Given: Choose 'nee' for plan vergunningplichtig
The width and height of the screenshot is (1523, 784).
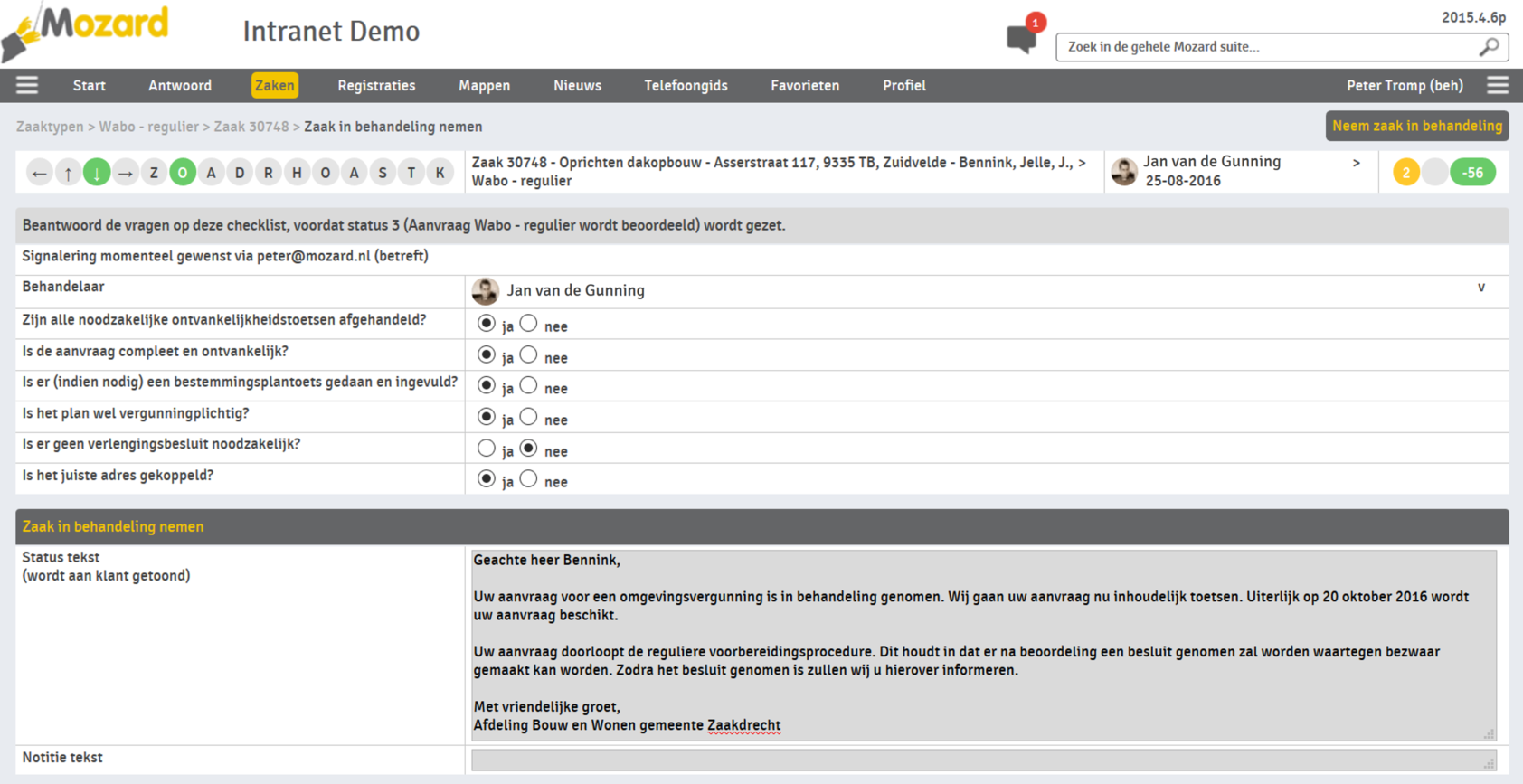Looking at the screenshot, I should coord(529,417).
